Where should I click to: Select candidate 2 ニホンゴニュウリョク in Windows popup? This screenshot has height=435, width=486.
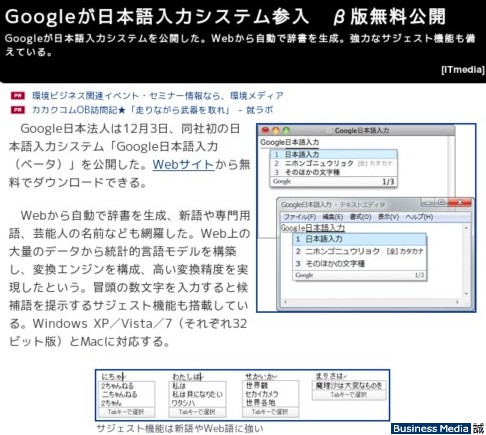click(360, 251)
